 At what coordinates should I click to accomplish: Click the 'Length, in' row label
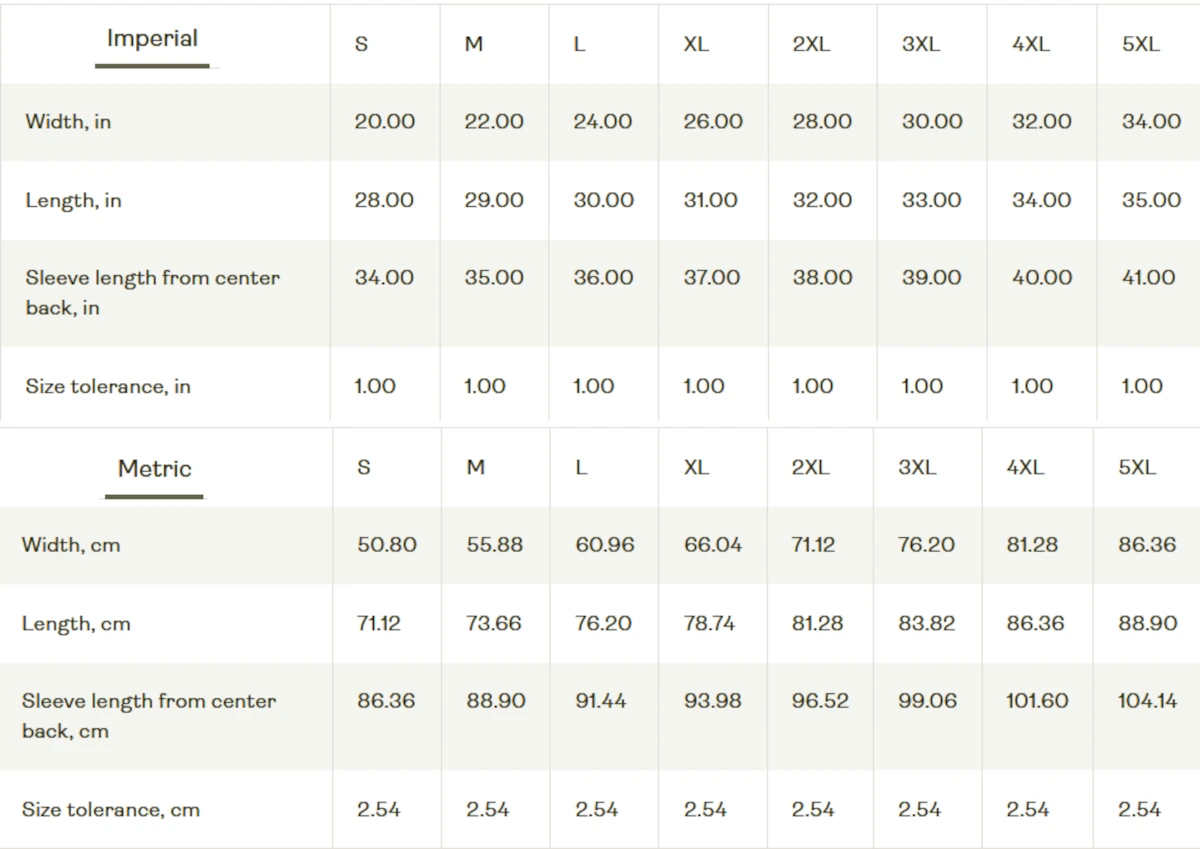coord(73,201)
